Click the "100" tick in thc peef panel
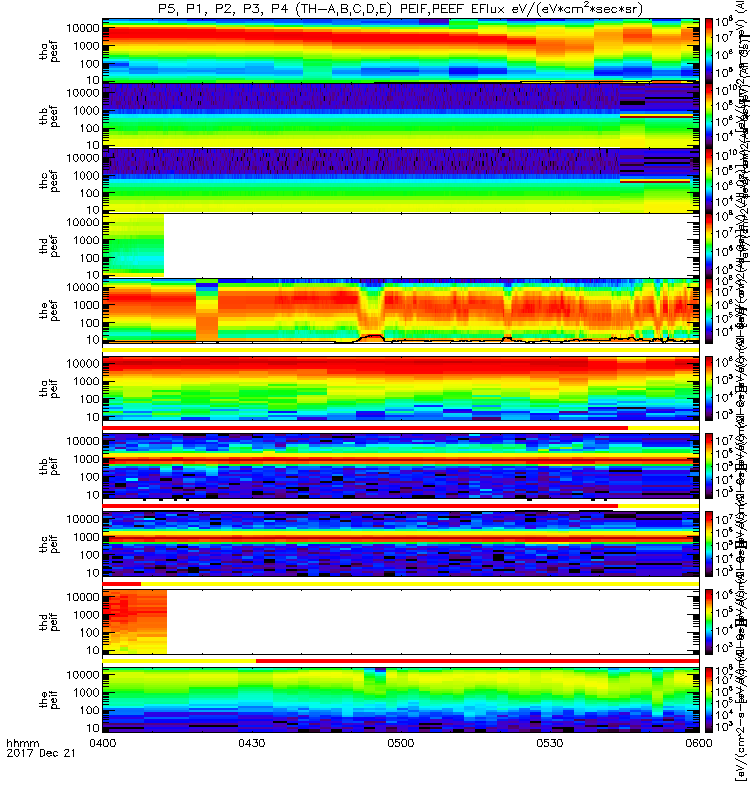The width and height of the screenshot is (750, 800). coord(89,193)
